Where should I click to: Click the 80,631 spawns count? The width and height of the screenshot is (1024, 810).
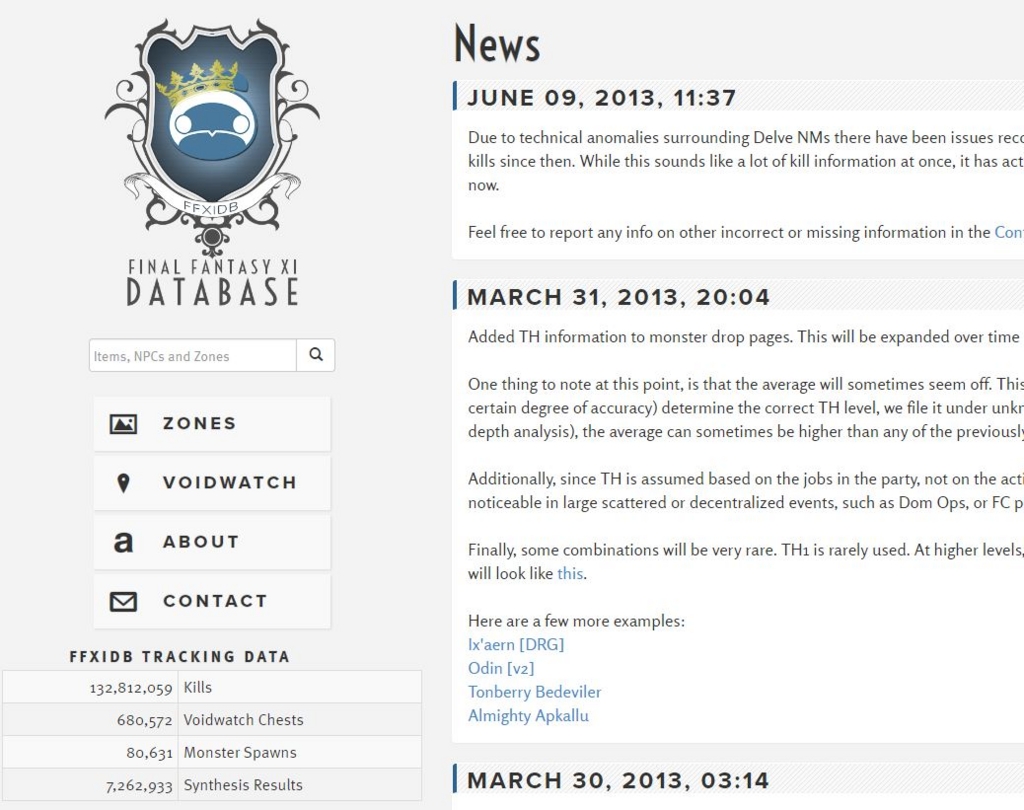150,753
